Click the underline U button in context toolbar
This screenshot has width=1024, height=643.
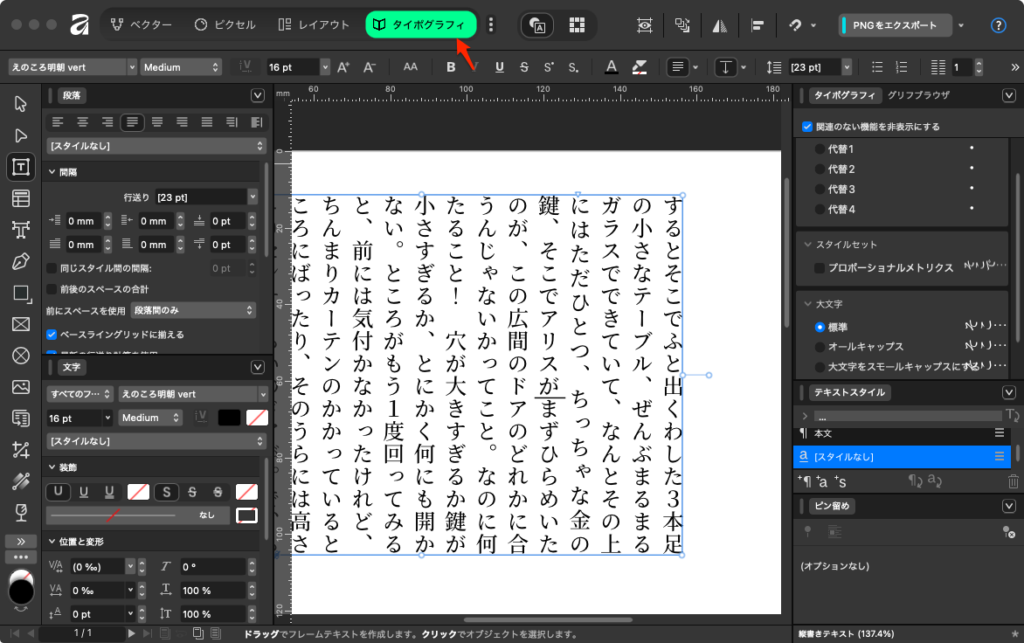499,67
